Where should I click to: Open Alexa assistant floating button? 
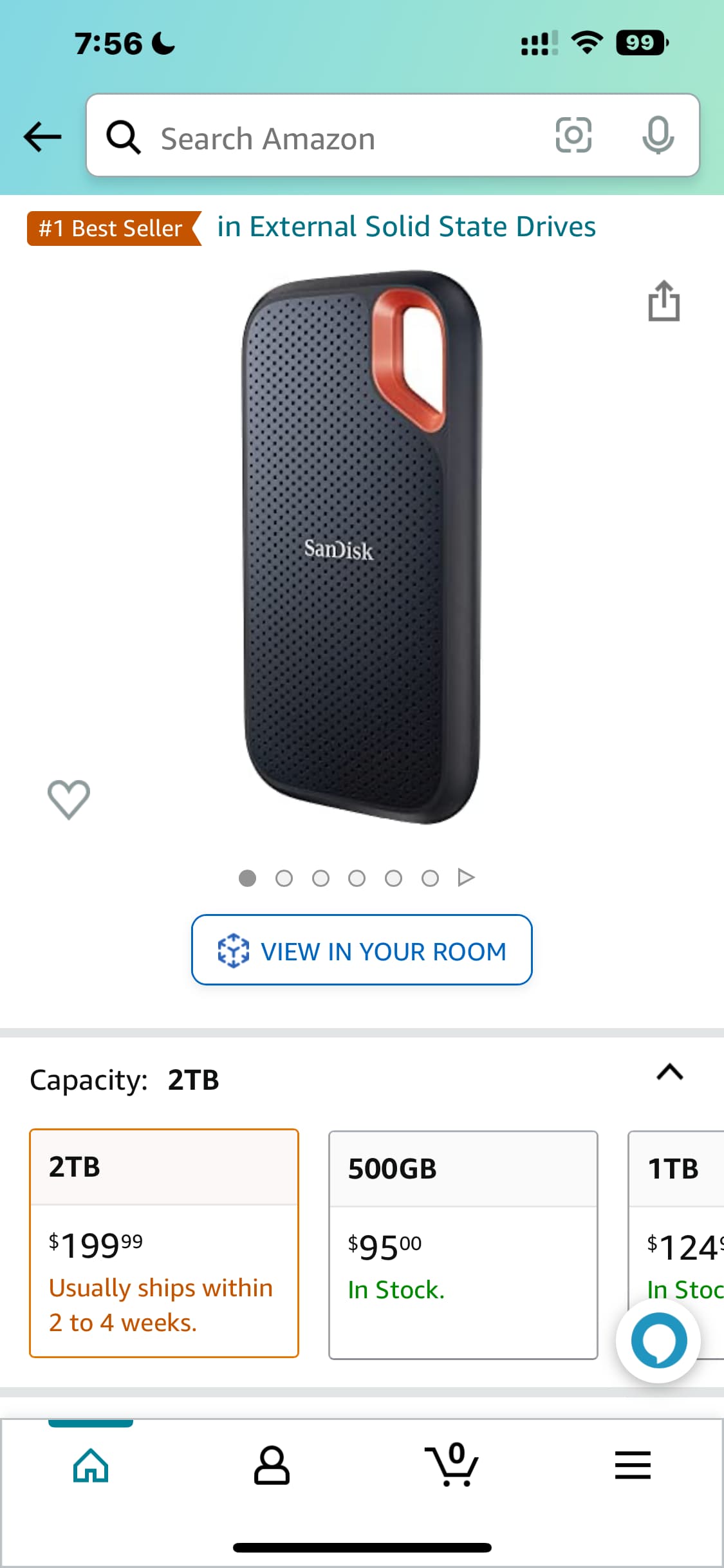point(658,1341)
